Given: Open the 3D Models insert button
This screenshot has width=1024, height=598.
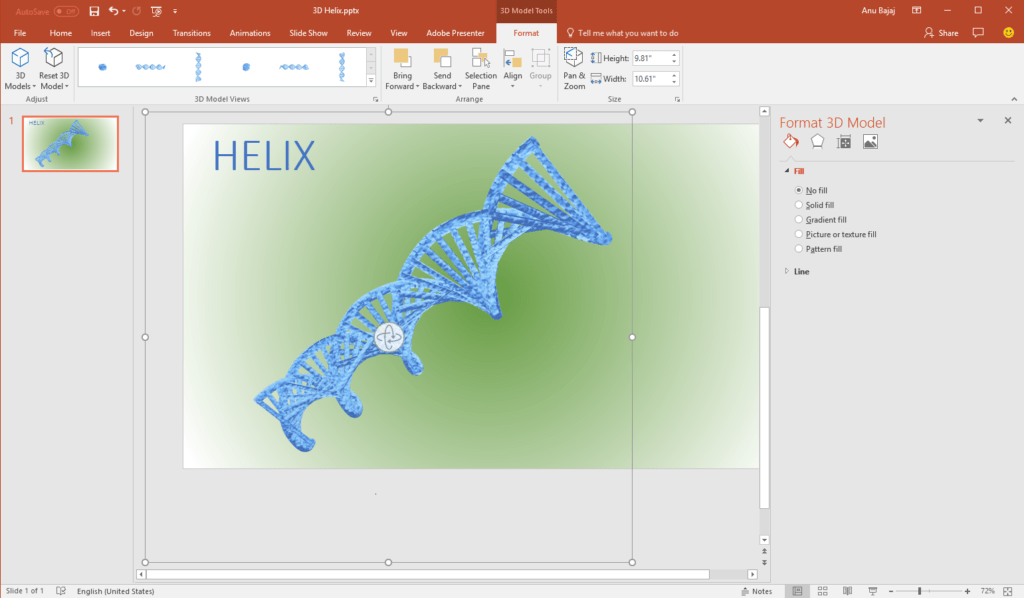Looking at the screenshot, I should 20,69.
